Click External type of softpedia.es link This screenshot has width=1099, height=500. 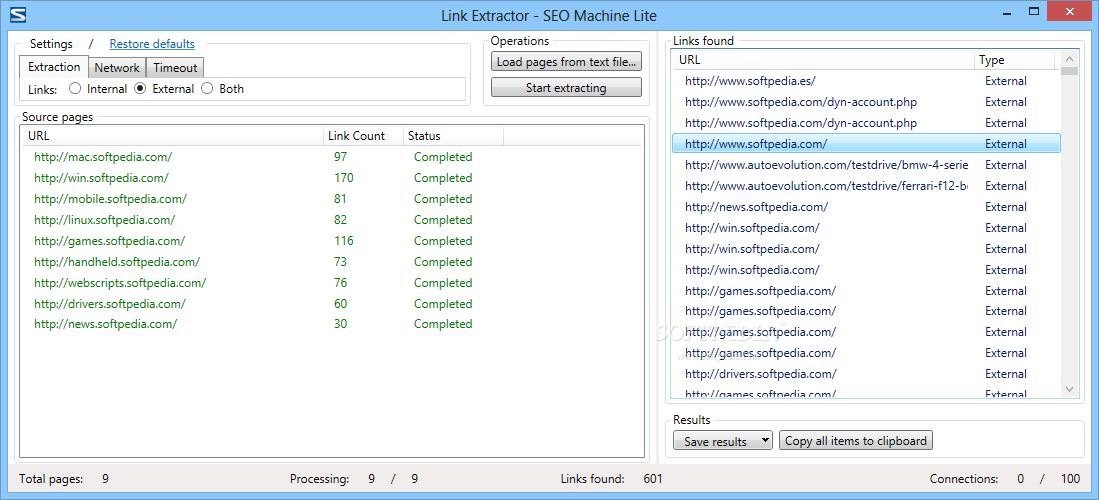pos(1006,81)
